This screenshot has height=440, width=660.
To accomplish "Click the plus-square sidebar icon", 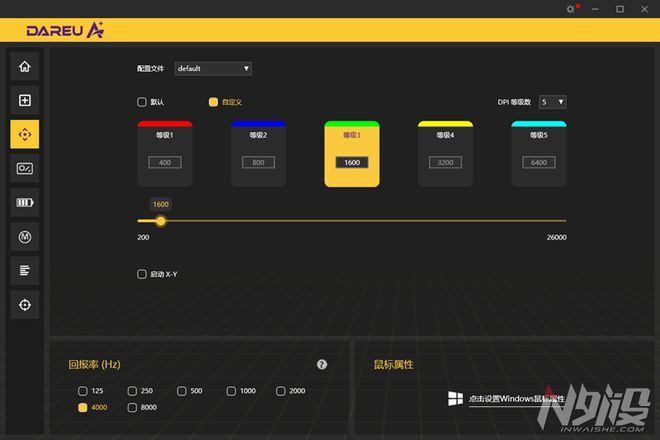I will click(25, 100).
